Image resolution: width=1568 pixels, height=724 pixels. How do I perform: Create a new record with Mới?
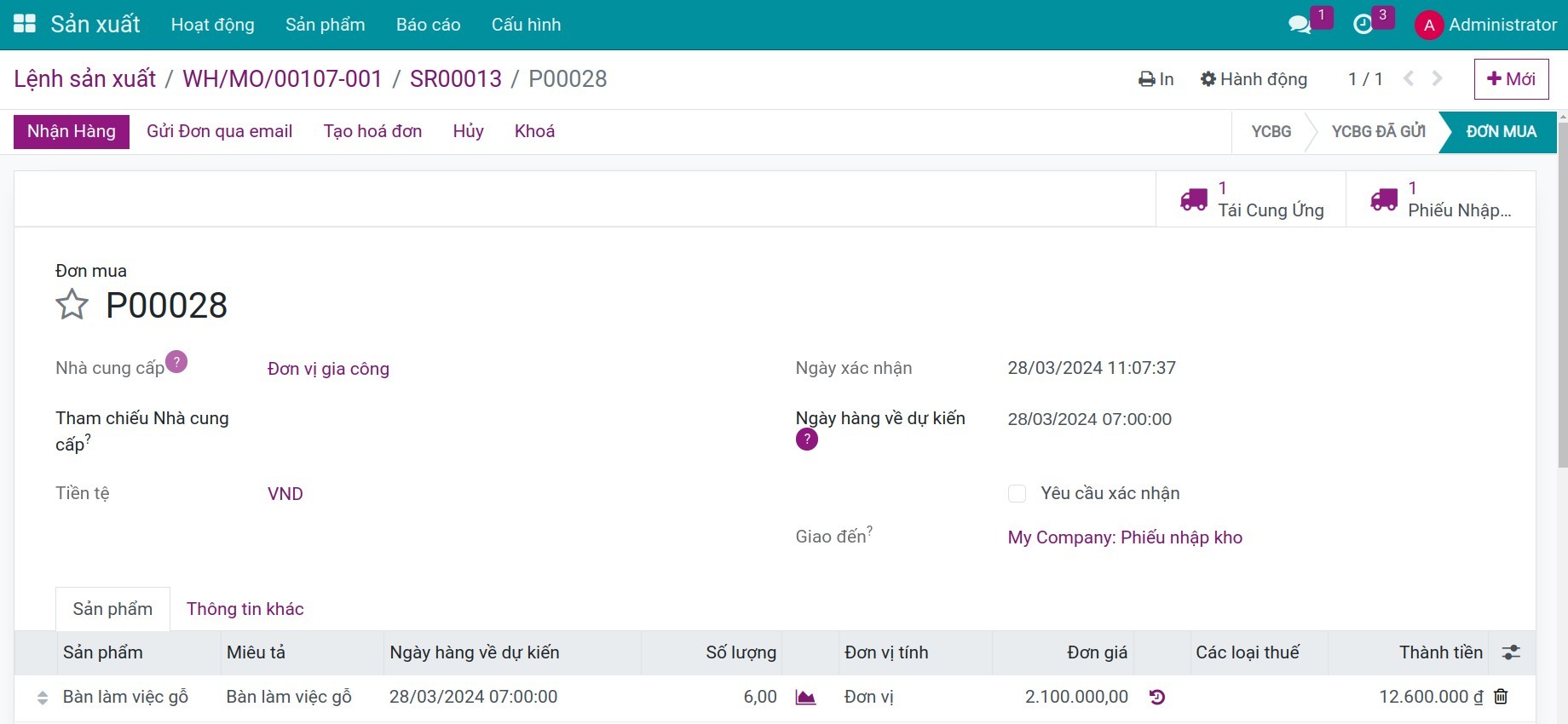[1512, 79]
